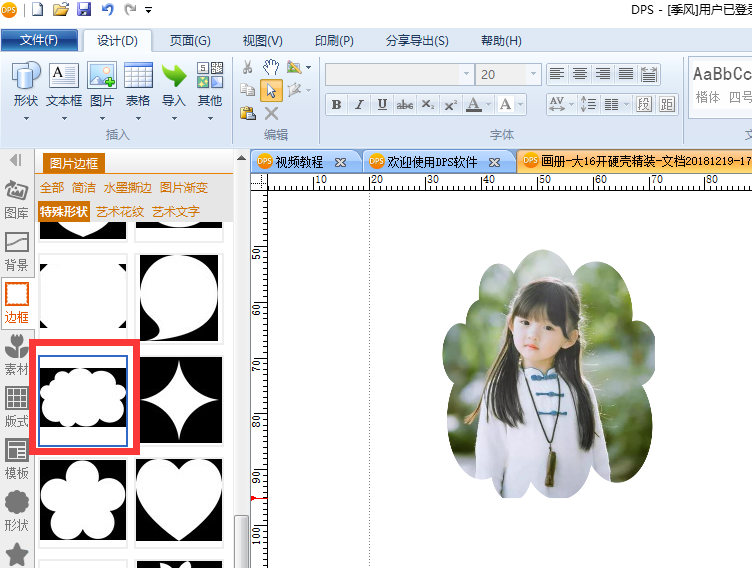Screen dimensions: 752x568
Task: Toggle superscript formatting
Action: [x=451, y=105]
